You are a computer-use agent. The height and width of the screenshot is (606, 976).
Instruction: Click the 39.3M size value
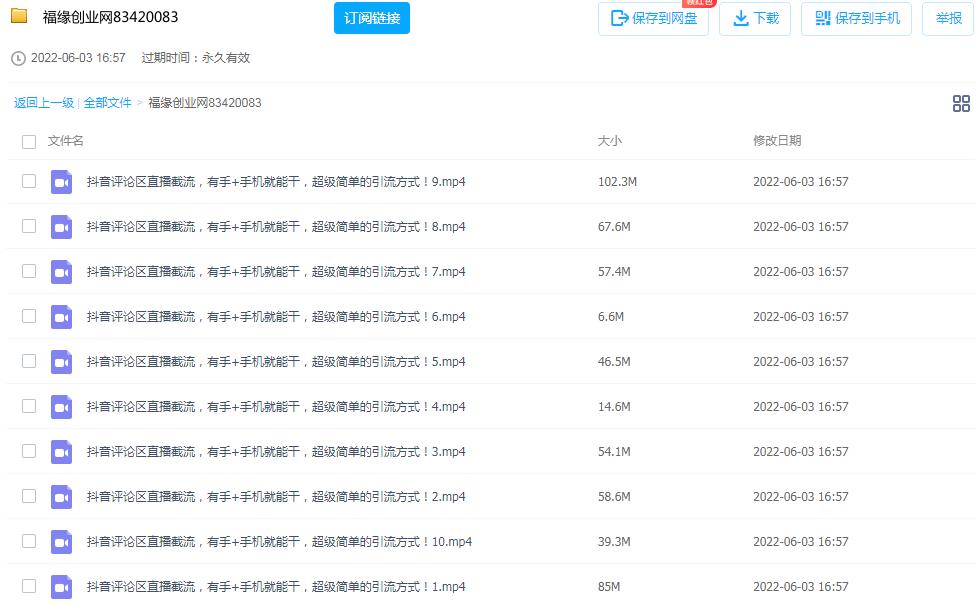(x=614, y=542)
